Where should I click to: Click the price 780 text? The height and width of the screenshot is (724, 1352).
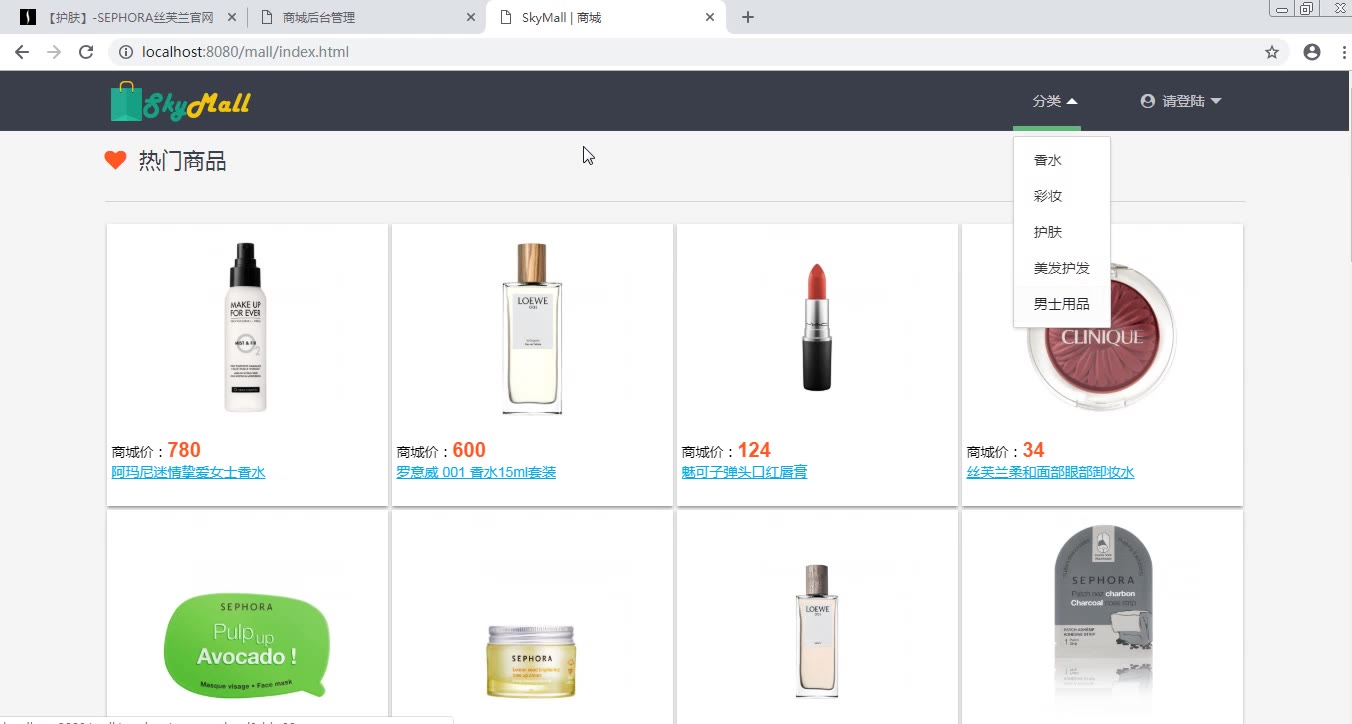[x=184, y=450]
